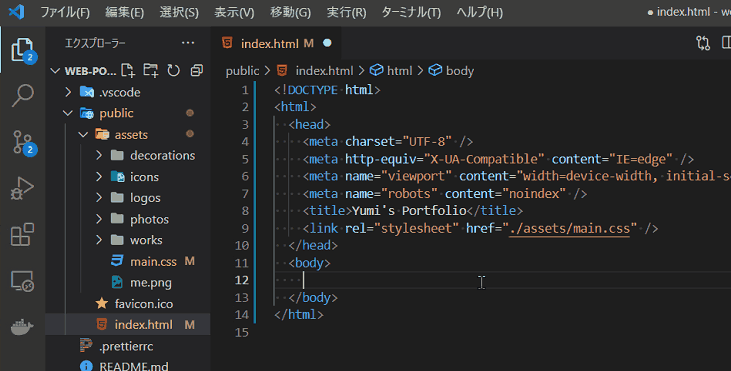This screenshot has width=731, height=371.
Task: Click the HTML5 icon on index.html tab
Action: (227, 43)
